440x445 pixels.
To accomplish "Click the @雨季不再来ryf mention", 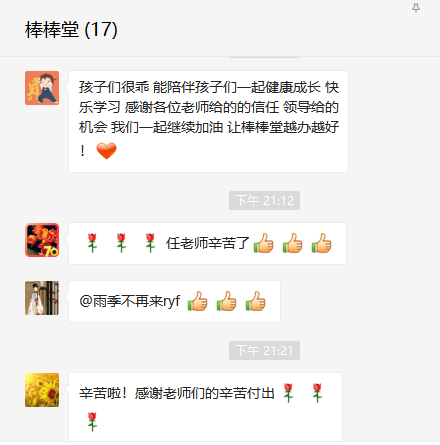I will (130, 301).
